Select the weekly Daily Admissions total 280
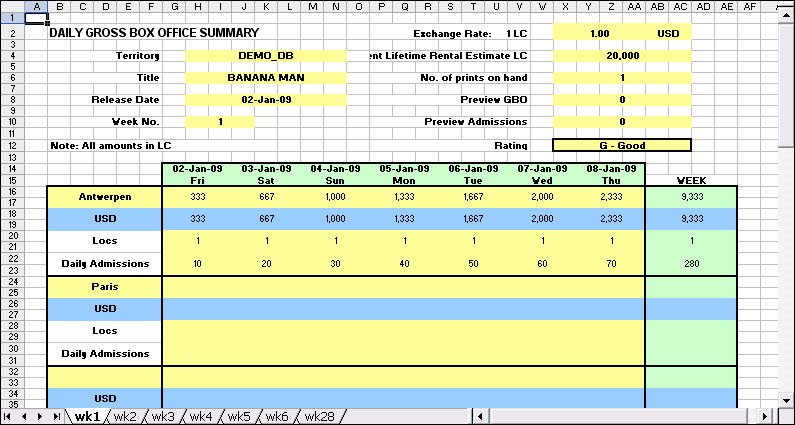Image resolution: width=795 pixels, height=425 pixels. coord(691,263)
